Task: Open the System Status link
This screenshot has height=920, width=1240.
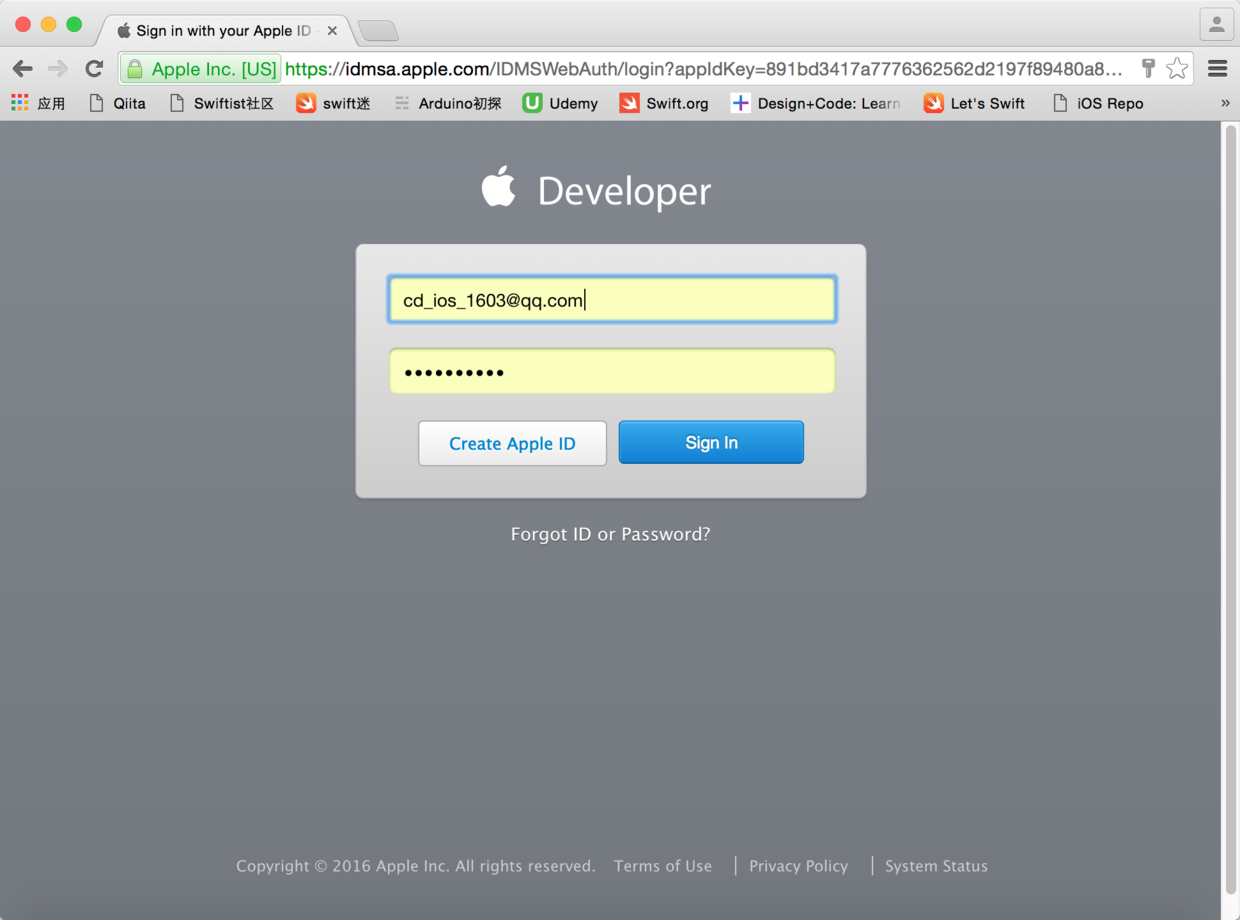Action: point(936,866)
